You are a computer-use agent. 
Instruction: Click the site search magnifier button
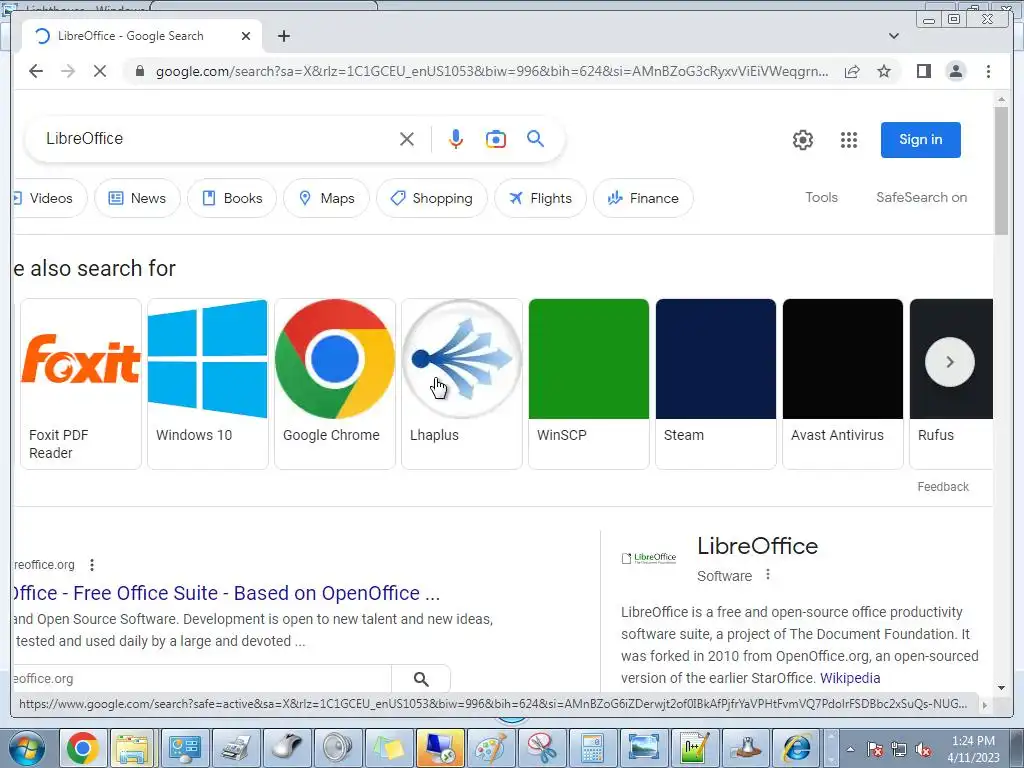click(421, 679)
